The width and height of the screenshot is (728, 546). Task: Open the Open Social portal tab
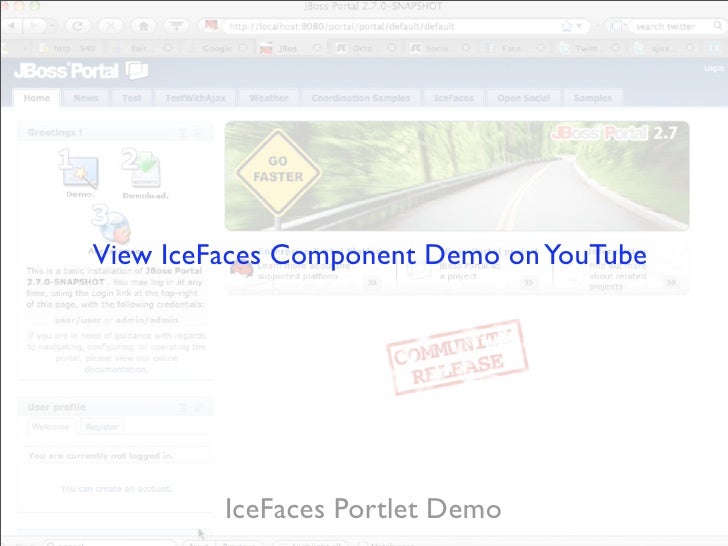coord(523,98)
